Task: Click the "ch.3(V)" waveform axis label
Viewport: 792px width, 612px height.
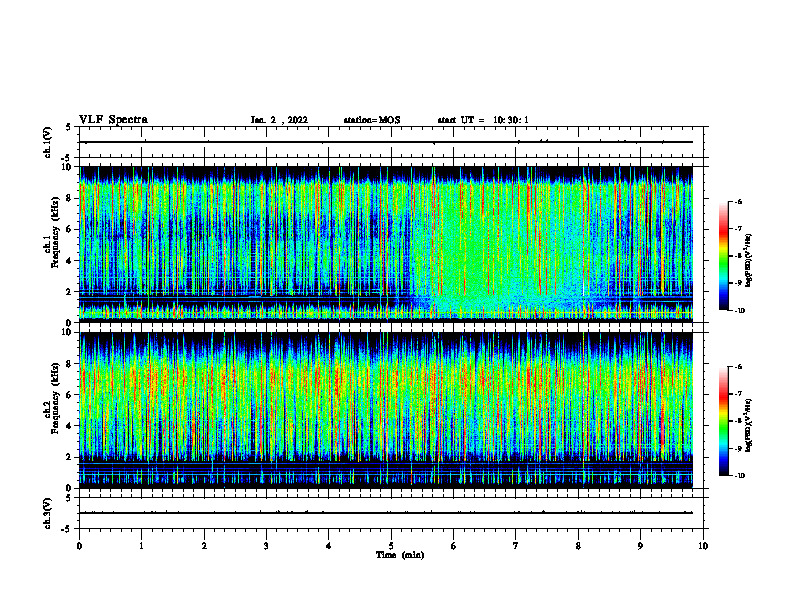Action: click(x=47, y=513)
